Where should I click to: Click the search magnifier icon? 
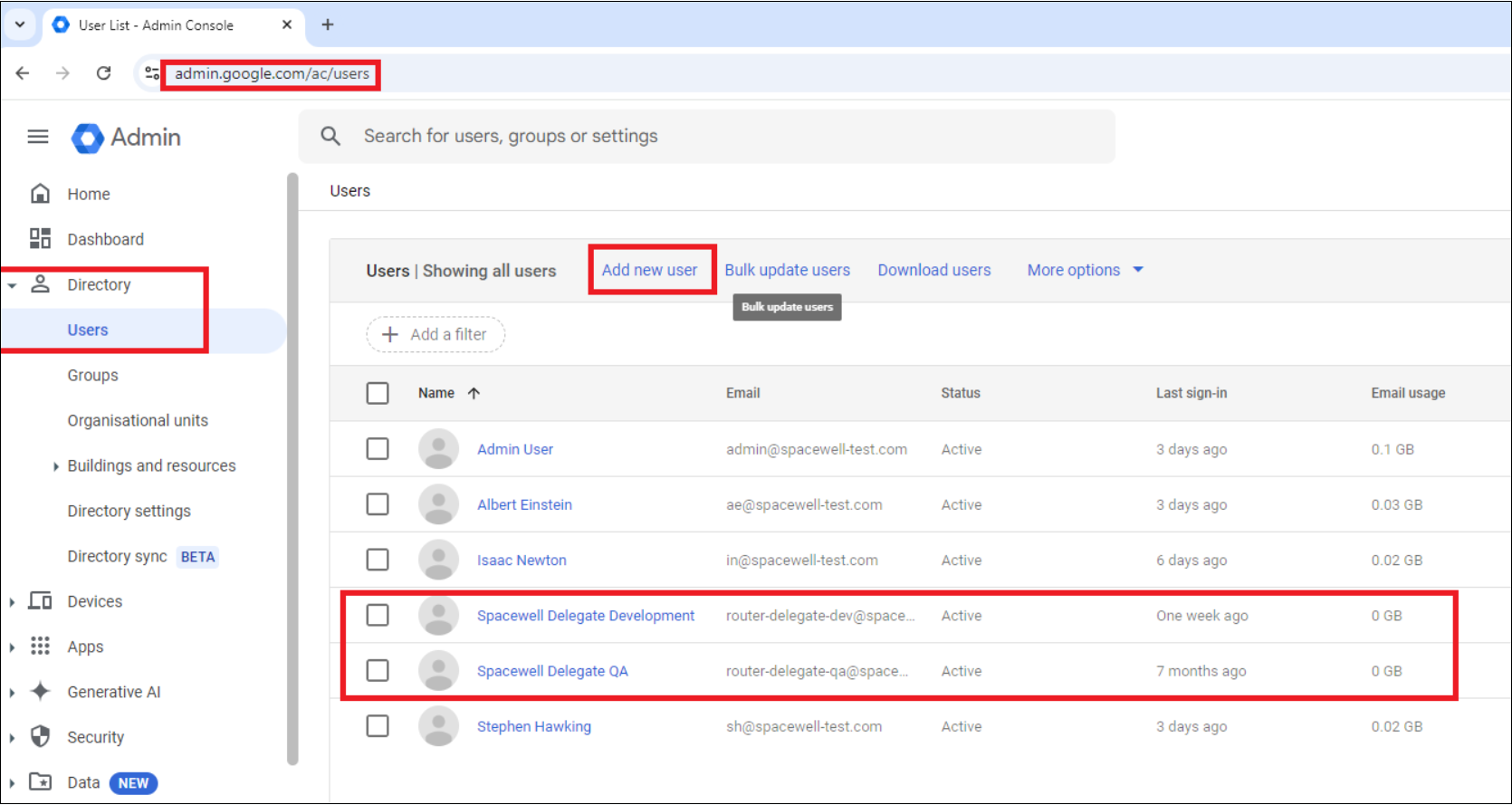[x=330, y=136]
